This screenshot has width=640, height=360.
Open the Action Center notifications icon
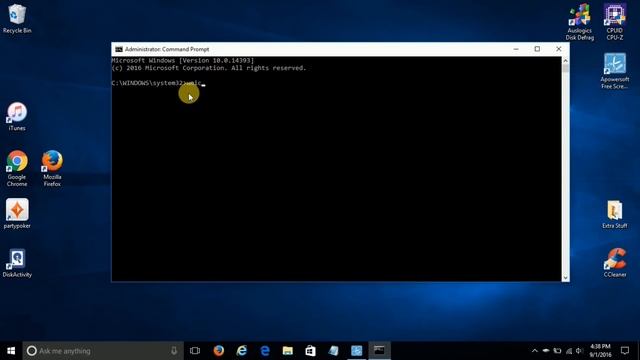point(625,351)
